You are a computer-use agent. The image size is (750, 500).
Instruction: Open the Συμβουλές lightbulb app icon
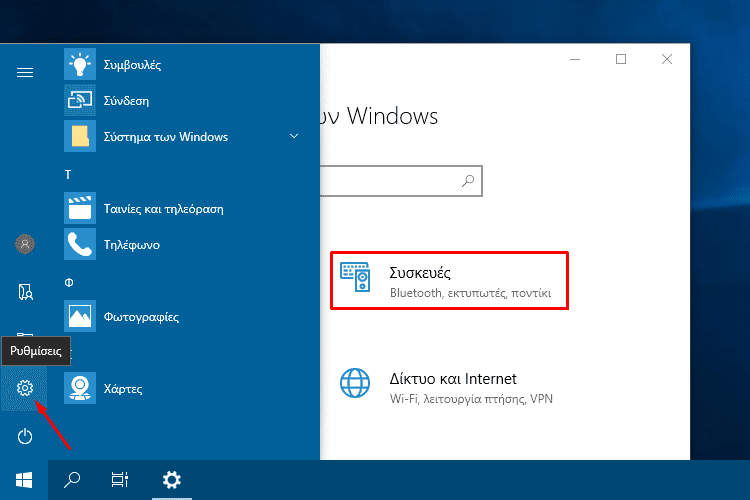click(80, 64)
